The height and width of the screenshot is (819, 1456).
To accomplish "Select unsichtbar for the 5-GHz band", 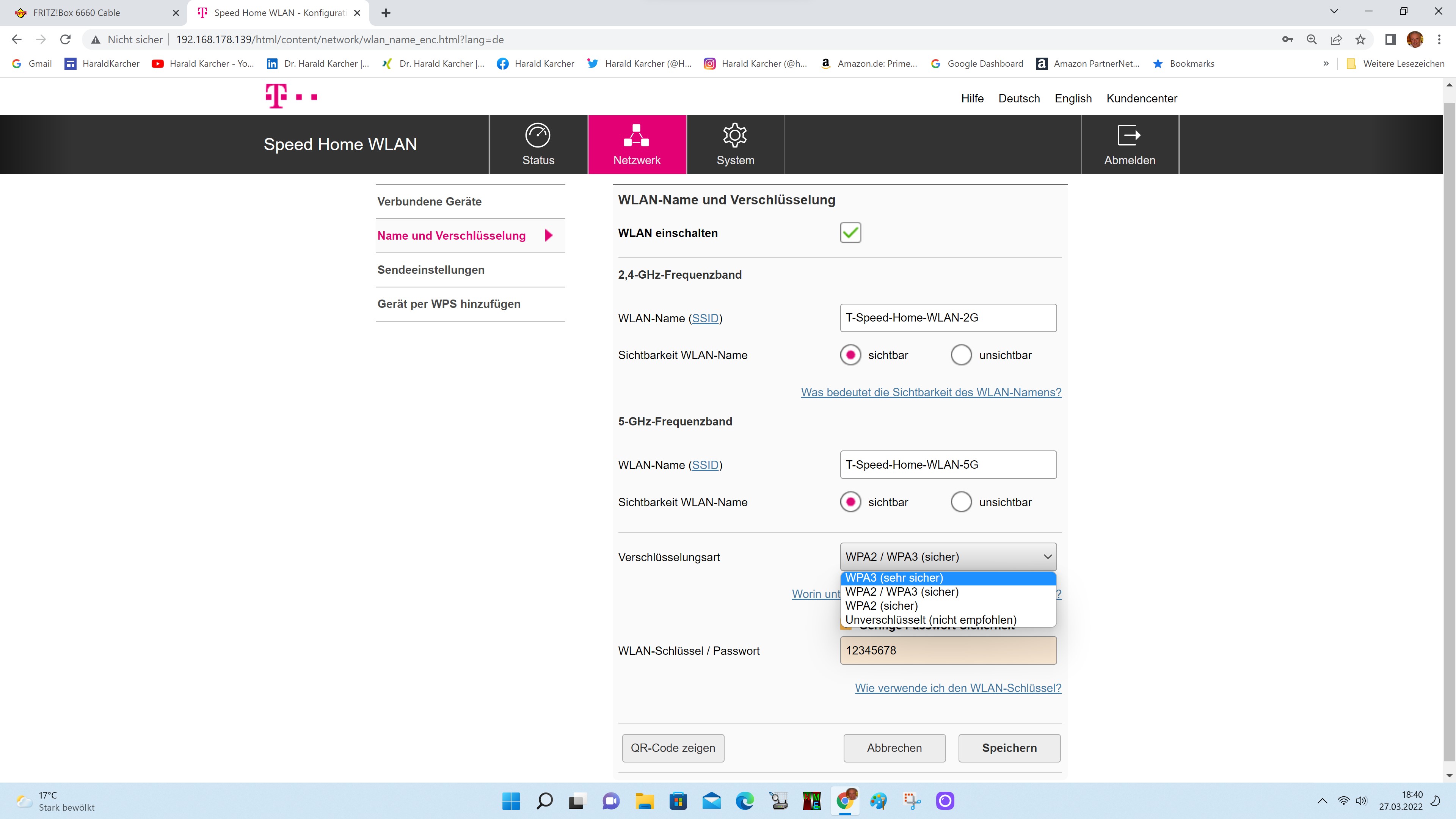I will click(961, 502).
